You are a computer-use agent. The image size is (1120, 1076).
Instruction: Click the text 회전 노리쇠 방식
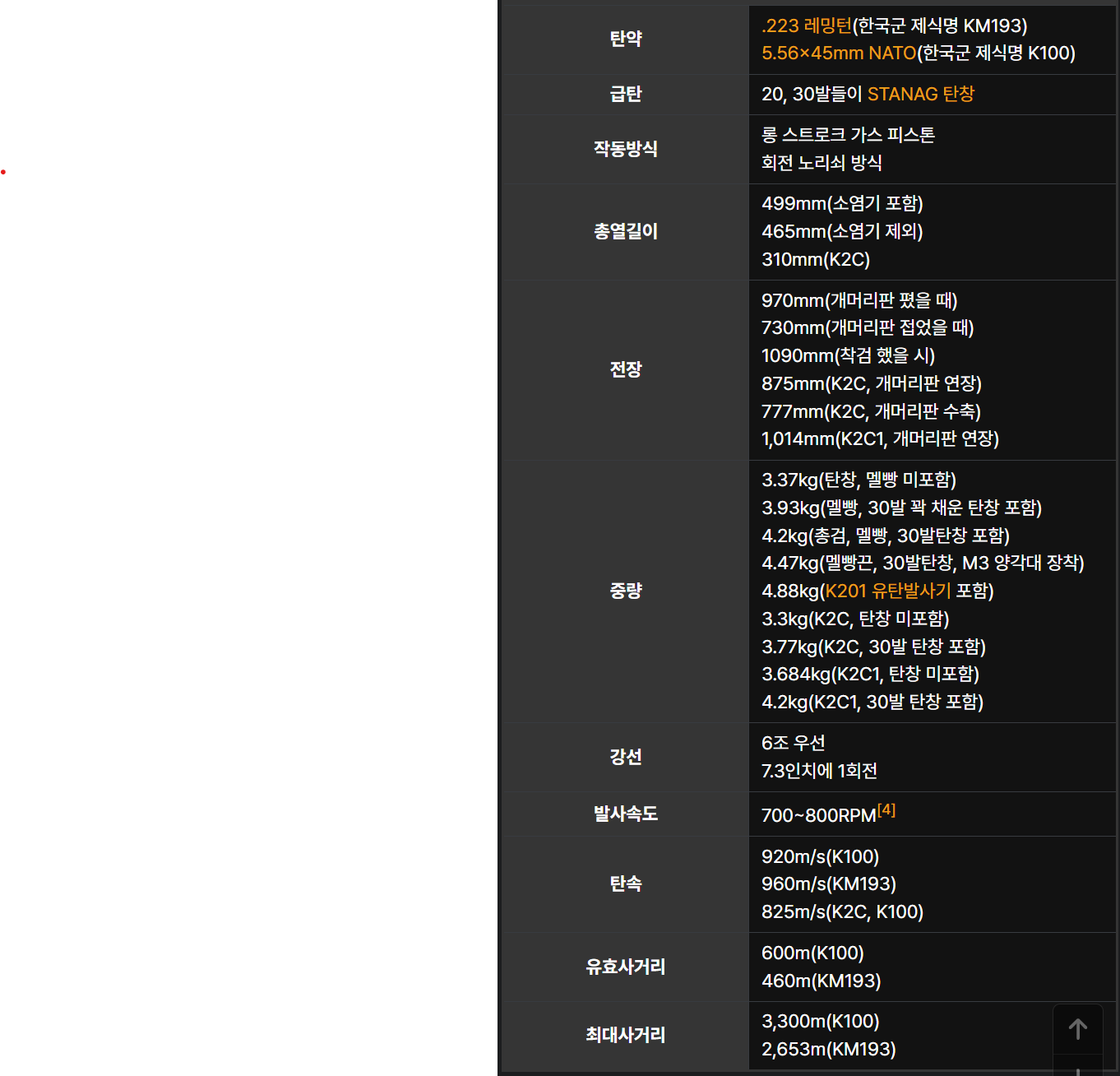(821, 163)
